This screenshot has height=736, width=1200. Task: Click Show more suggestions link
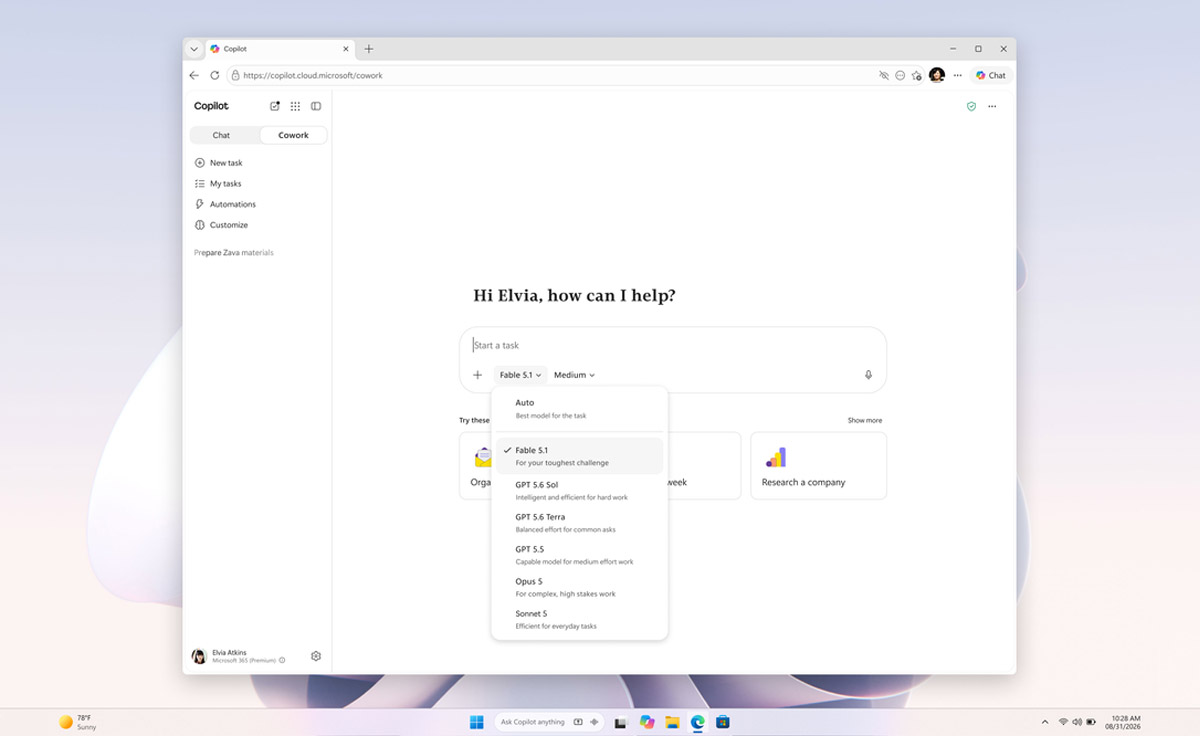click(865, 421)
